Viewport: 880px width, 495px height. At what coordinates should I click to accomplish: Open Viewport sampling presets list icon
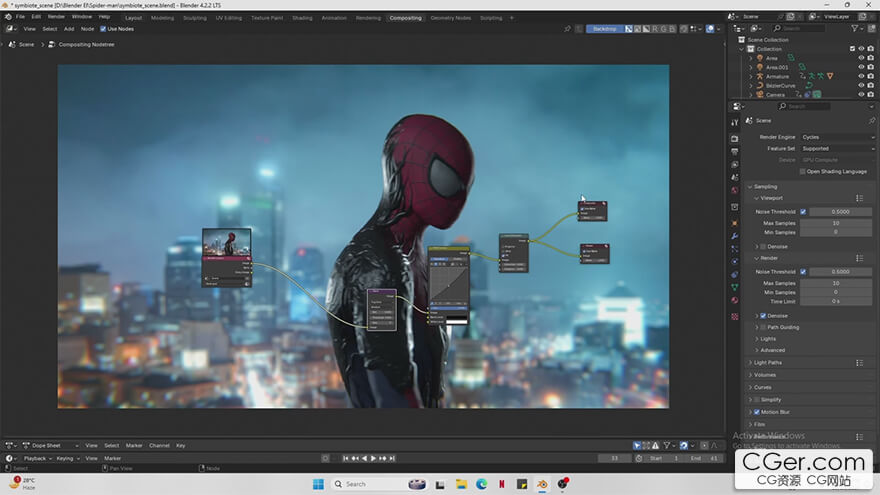pyautogui.click(x=859, y=198)
